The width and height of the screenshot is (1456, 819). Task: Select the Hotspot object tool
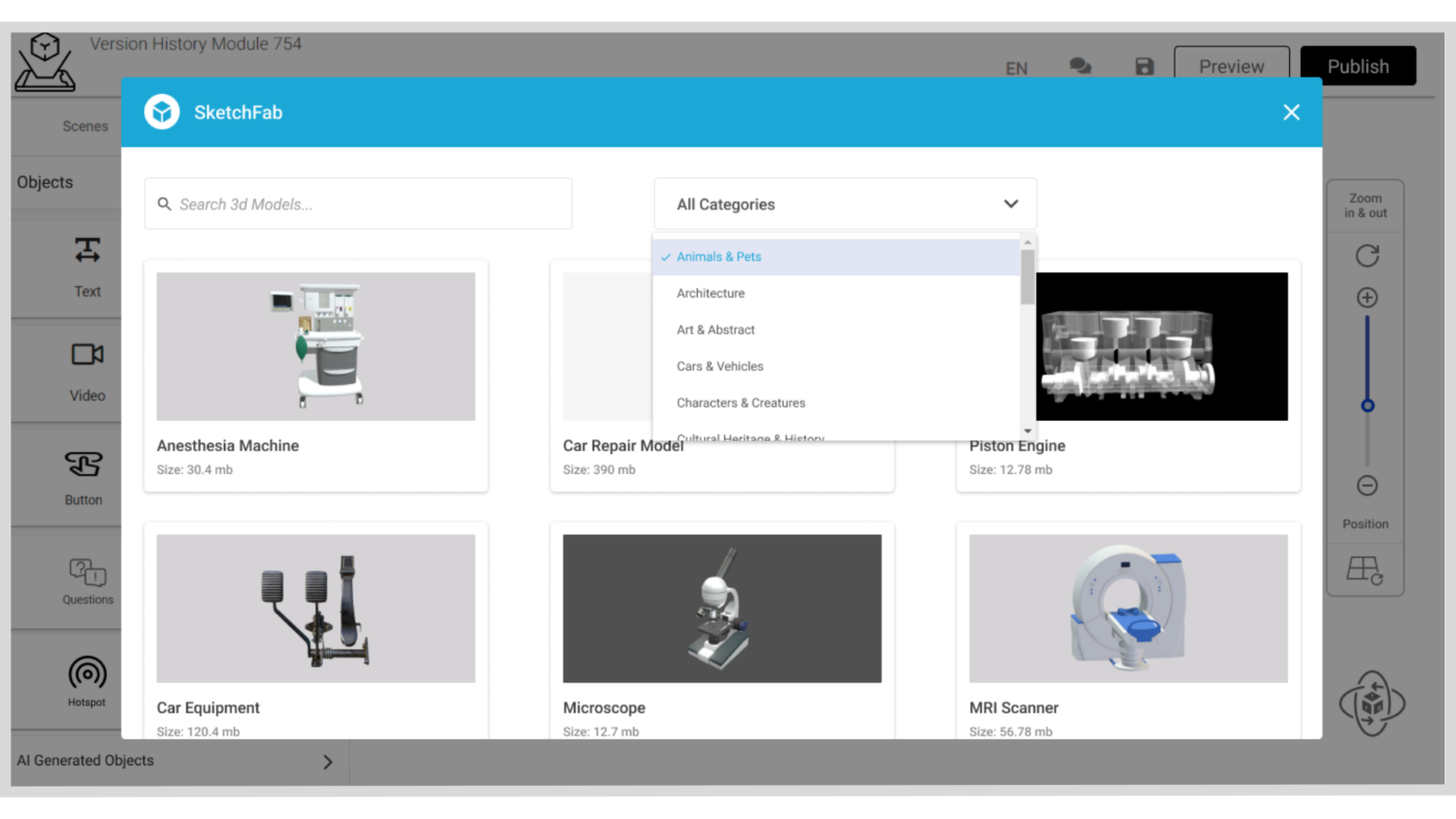point(87,681)
